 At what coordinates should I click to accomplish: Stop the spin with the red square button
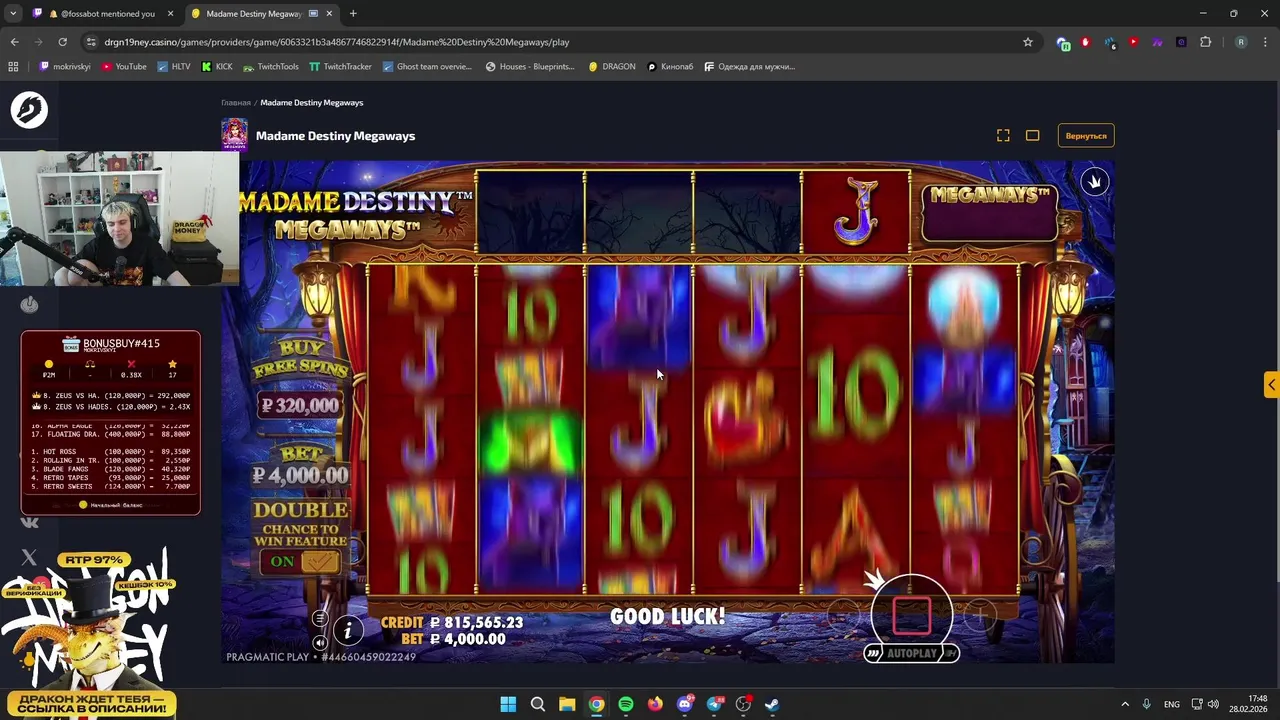[911, 615]
